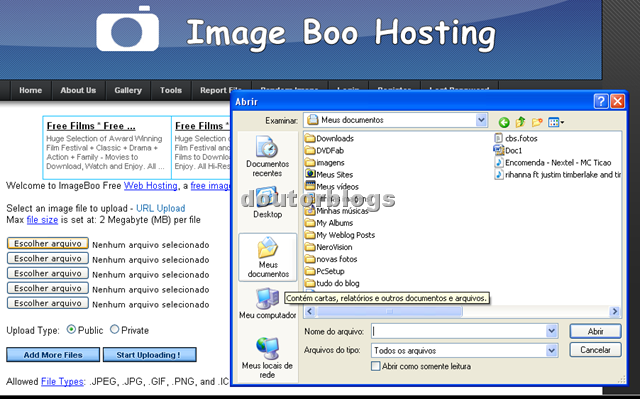Click Add More Files button
Screen dimensions: 640x399
coord(53,355)
